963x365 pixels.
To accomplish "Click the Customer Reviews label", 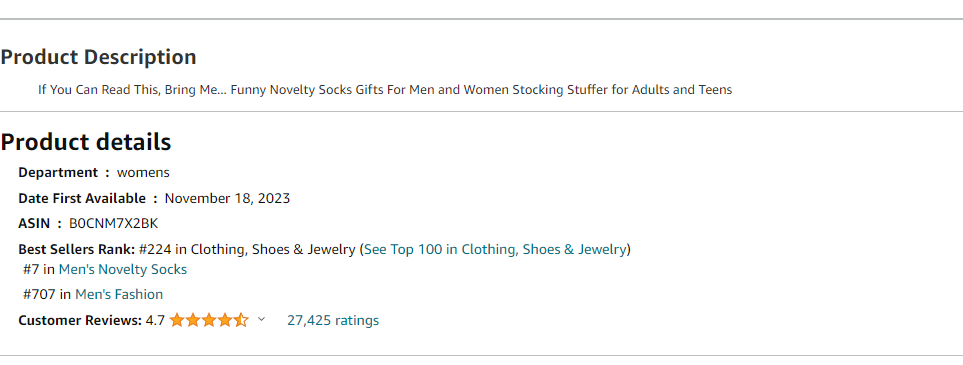I will (80, 320).
